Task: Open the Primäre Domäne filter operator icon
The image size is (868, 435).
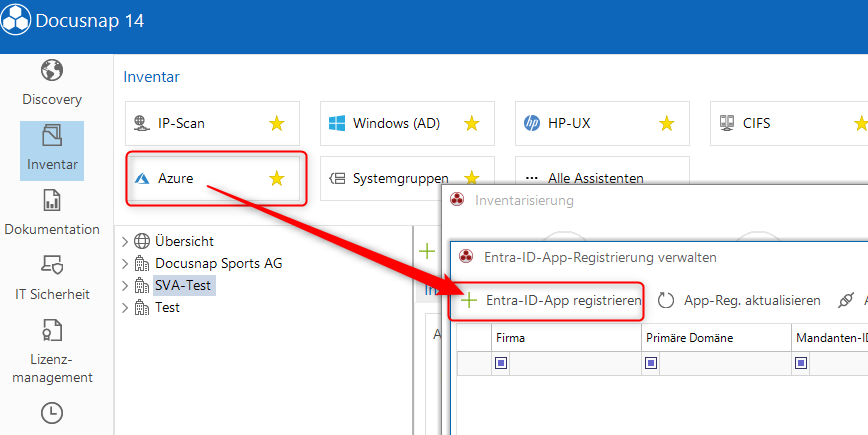Action: (x=651, y=363)
